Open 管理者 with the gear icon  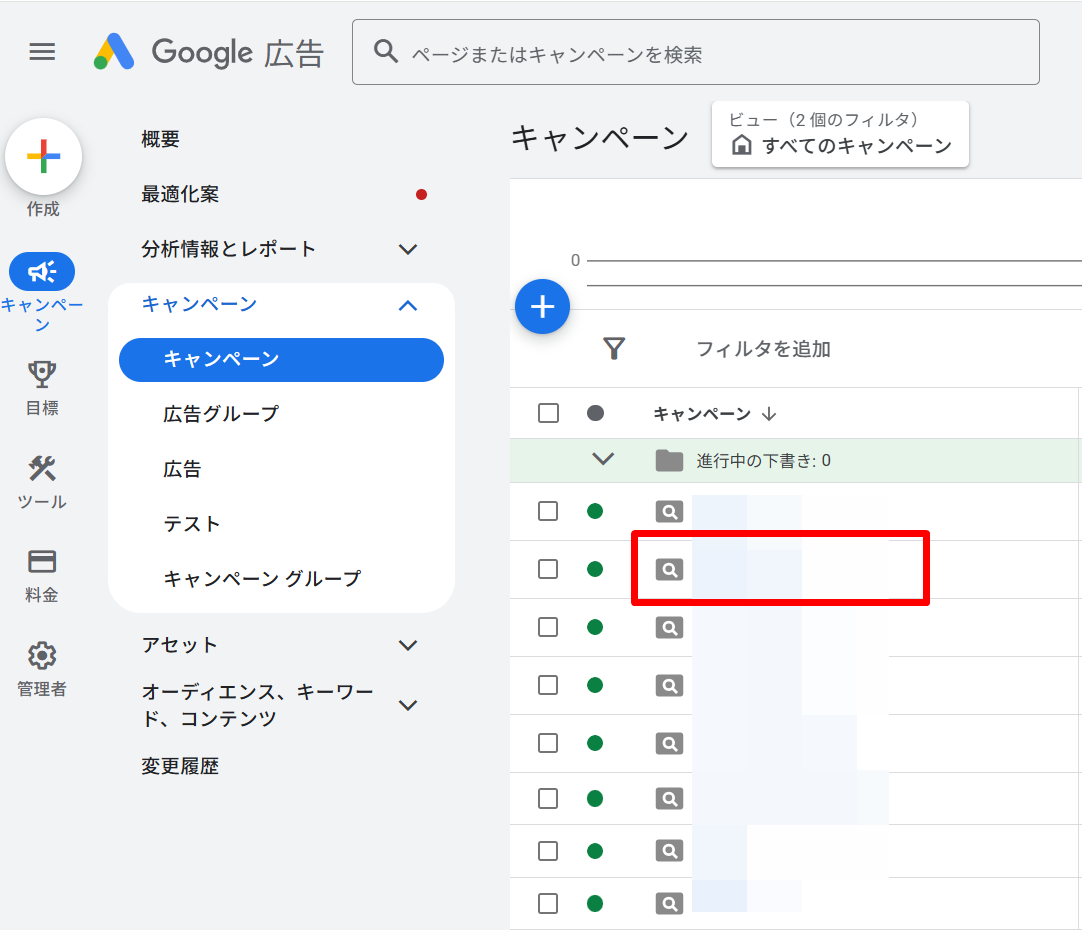click(41, 653)
